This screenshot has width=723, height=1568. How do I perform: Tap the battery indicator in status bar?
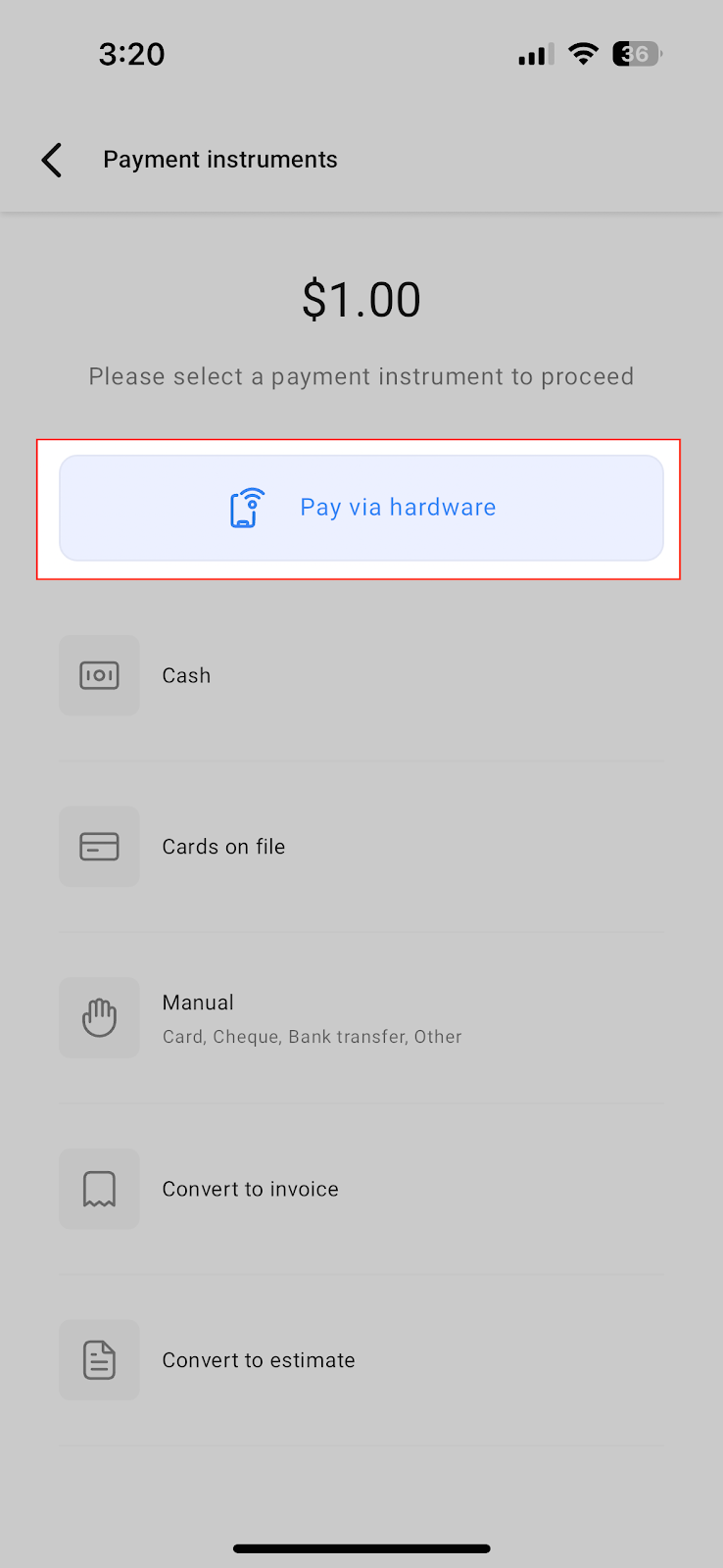pos(637,54)
